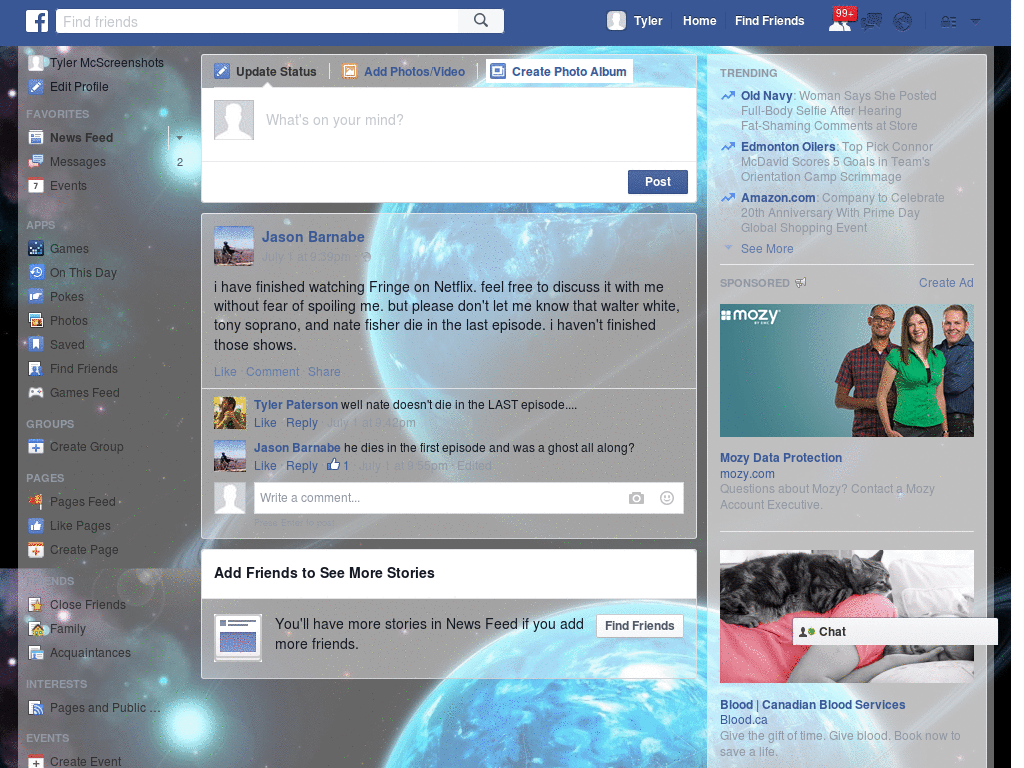This screenshot has width=1024, height=768.
Task: Click the Find friends search field
Action: pos(257,22)
